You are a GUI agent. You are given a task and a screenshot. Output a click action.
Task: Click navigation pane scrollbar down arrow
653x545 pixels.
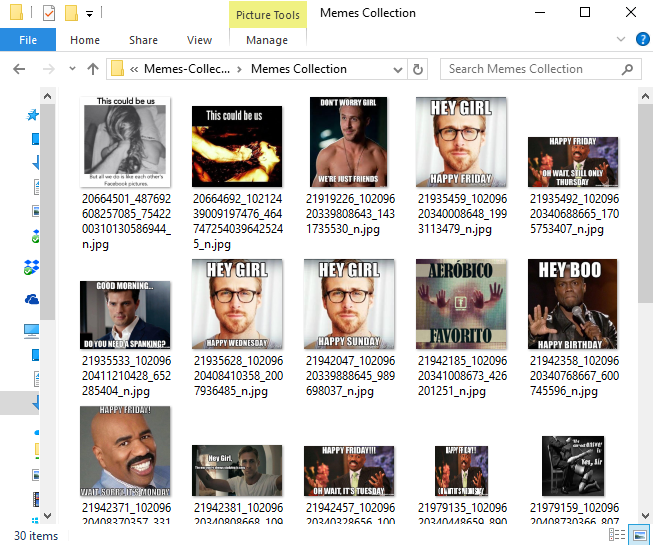pyautogui.click(x=47, y=515)
